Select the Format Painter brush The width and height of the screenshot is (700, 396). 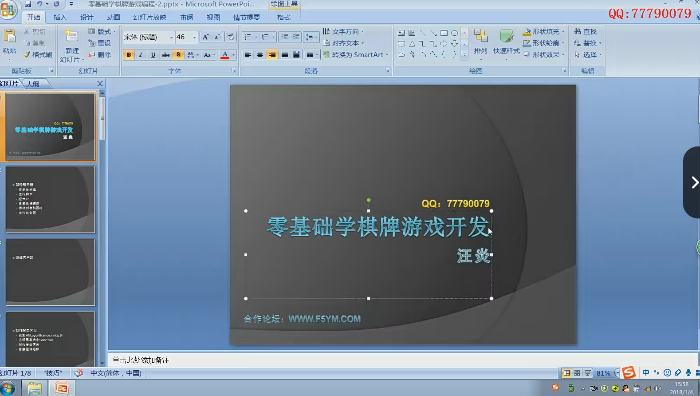click(x=28, y=54)
